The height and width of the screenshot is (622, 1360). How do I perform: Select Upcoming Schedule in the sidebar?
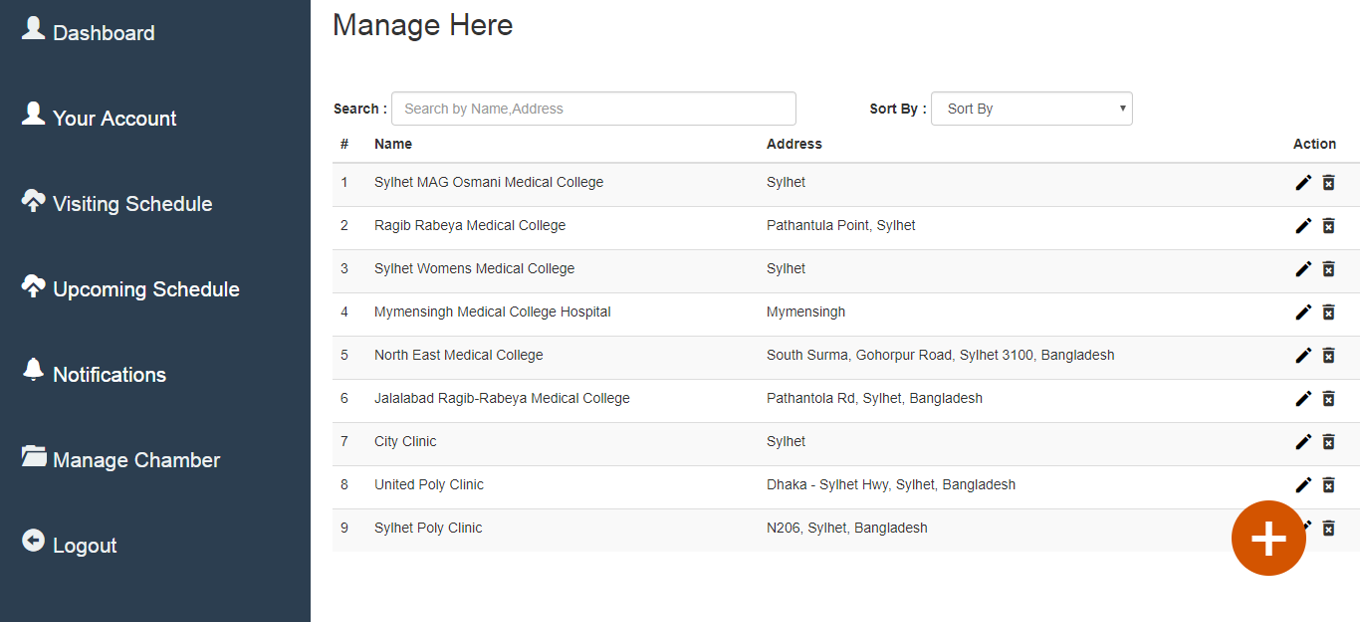[x=145, y=289]
